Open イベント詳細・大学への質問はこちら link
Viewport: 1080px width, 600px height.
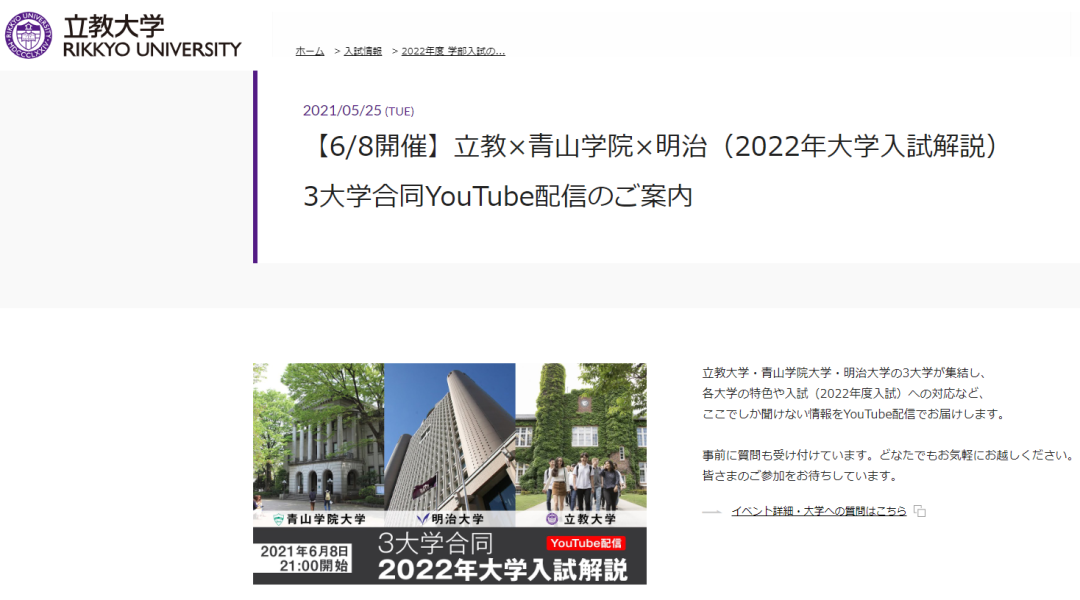818,511
